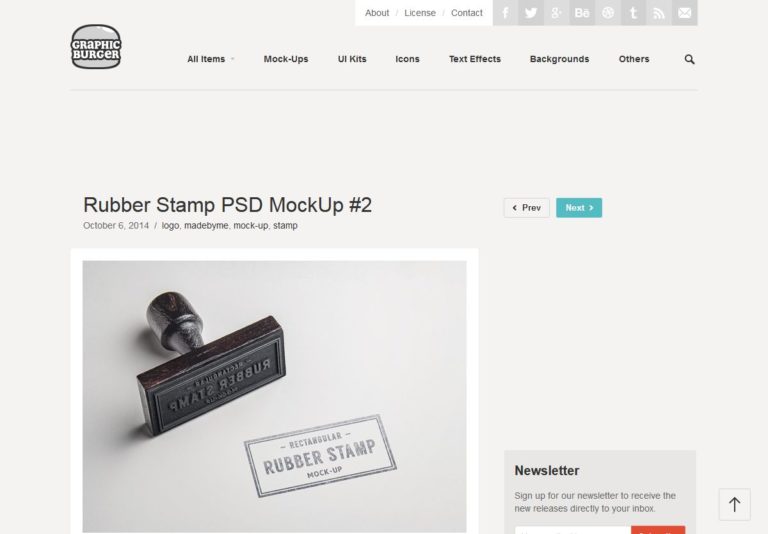Open the Text Effects menu item
This screenshot has height=534, width=768.
[x=475, y=59]
